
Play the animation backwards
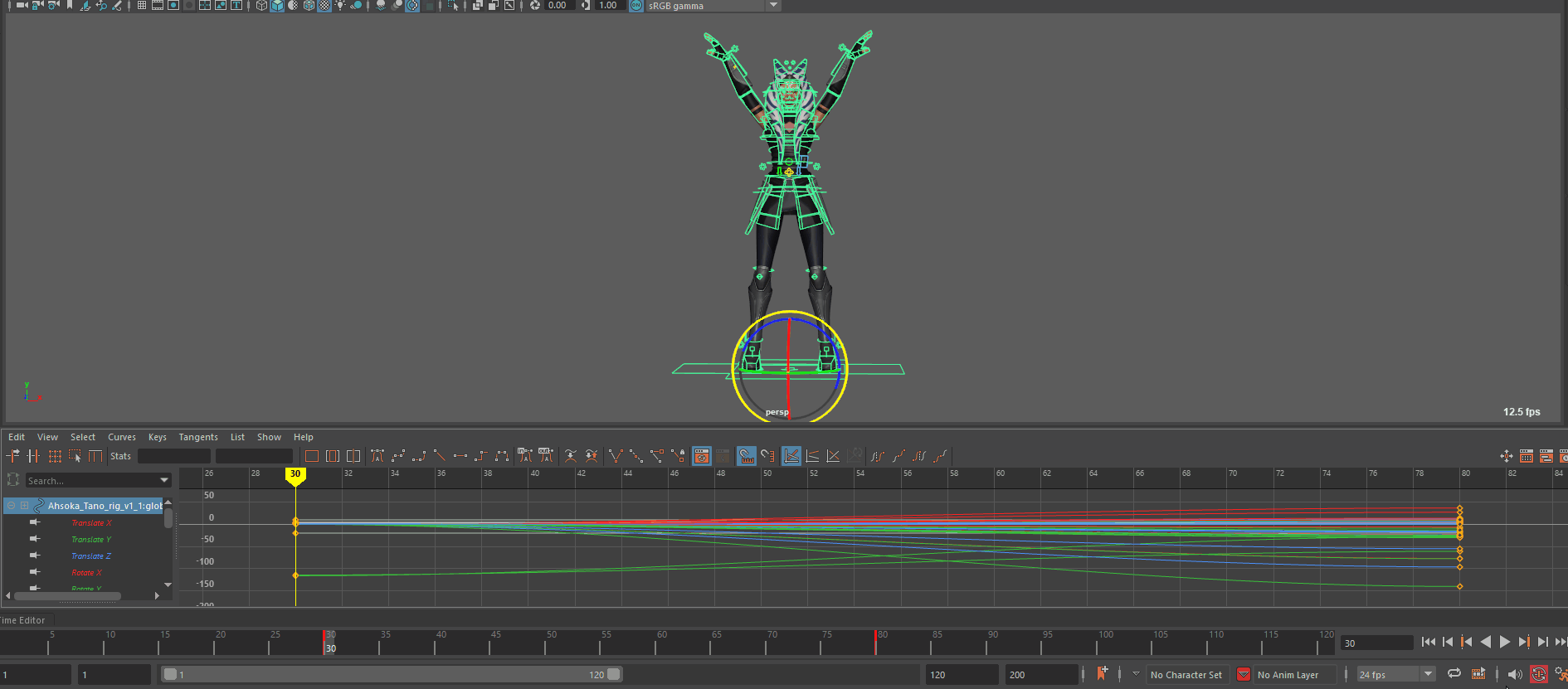(x=1485, y=642)
